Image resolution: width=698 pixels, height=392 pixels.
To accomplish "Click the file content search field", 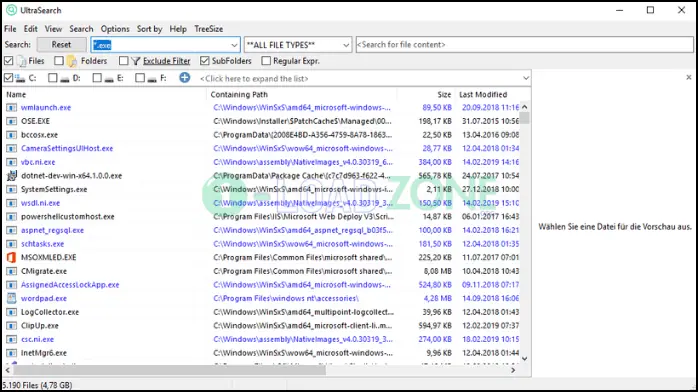I will (524, 44).
